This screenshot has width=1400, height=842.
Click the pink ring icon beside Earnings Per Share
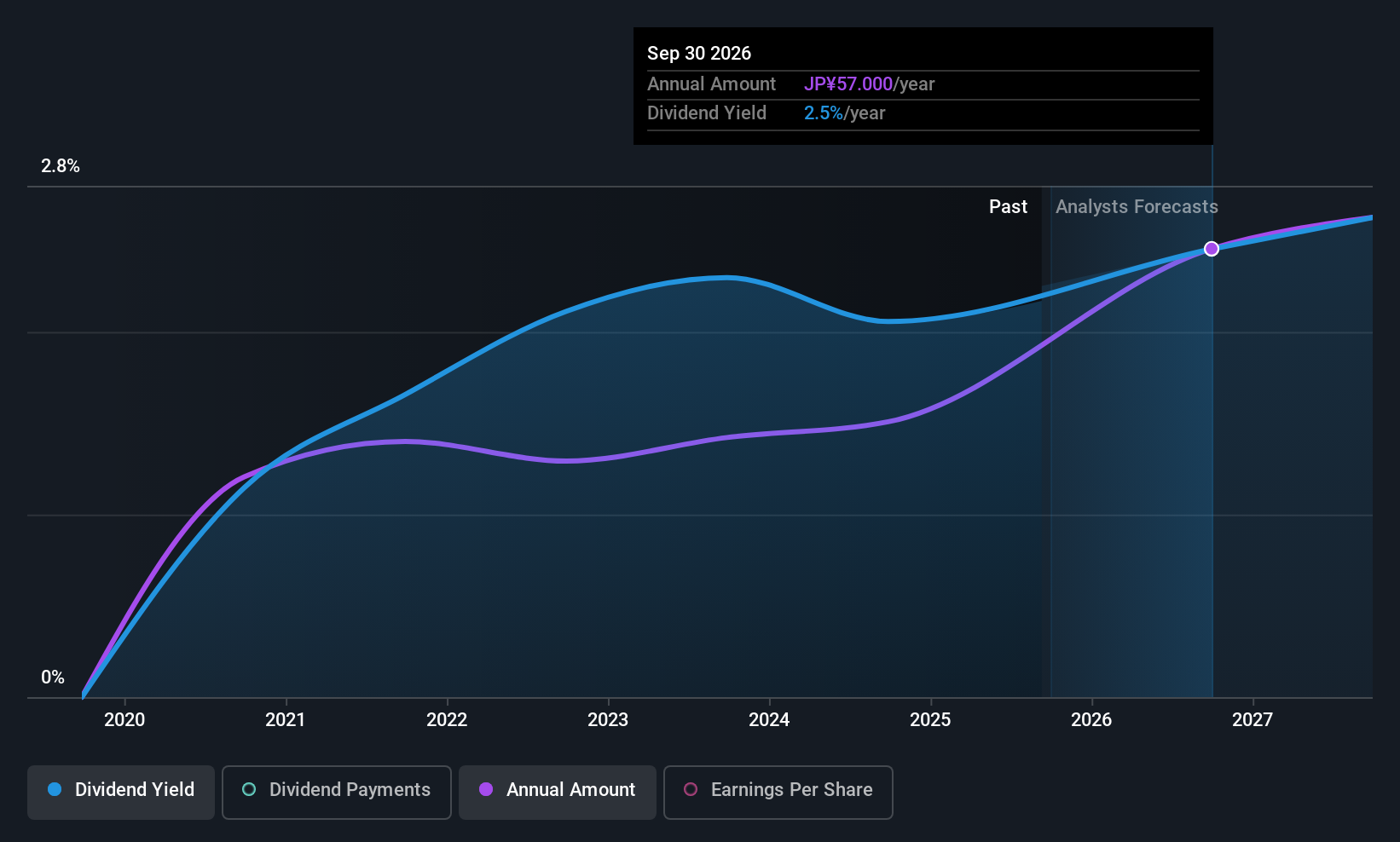[x=691, y=790]
